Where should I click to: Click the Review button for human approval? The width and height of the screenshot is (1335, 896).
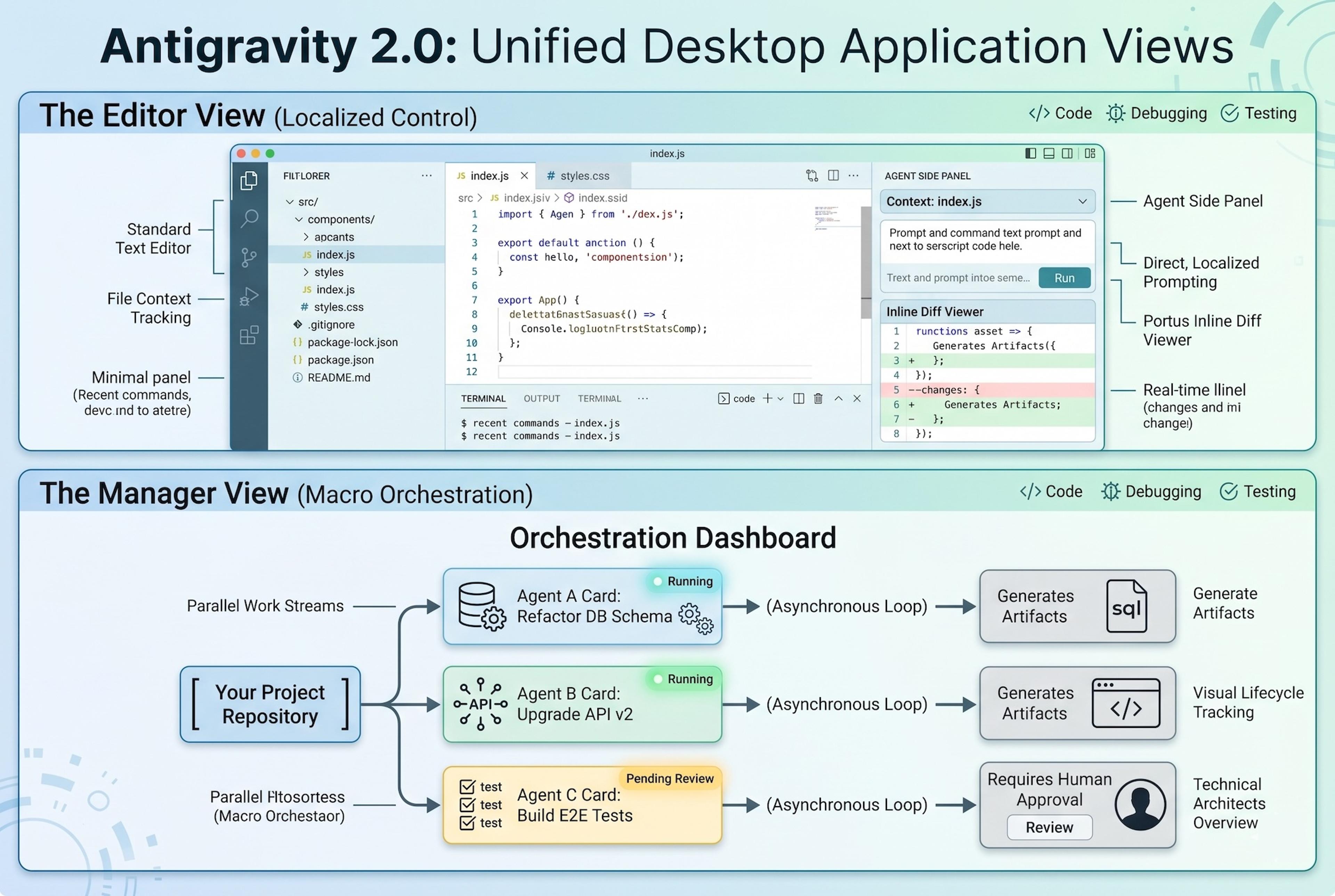tap(1049, 827)
